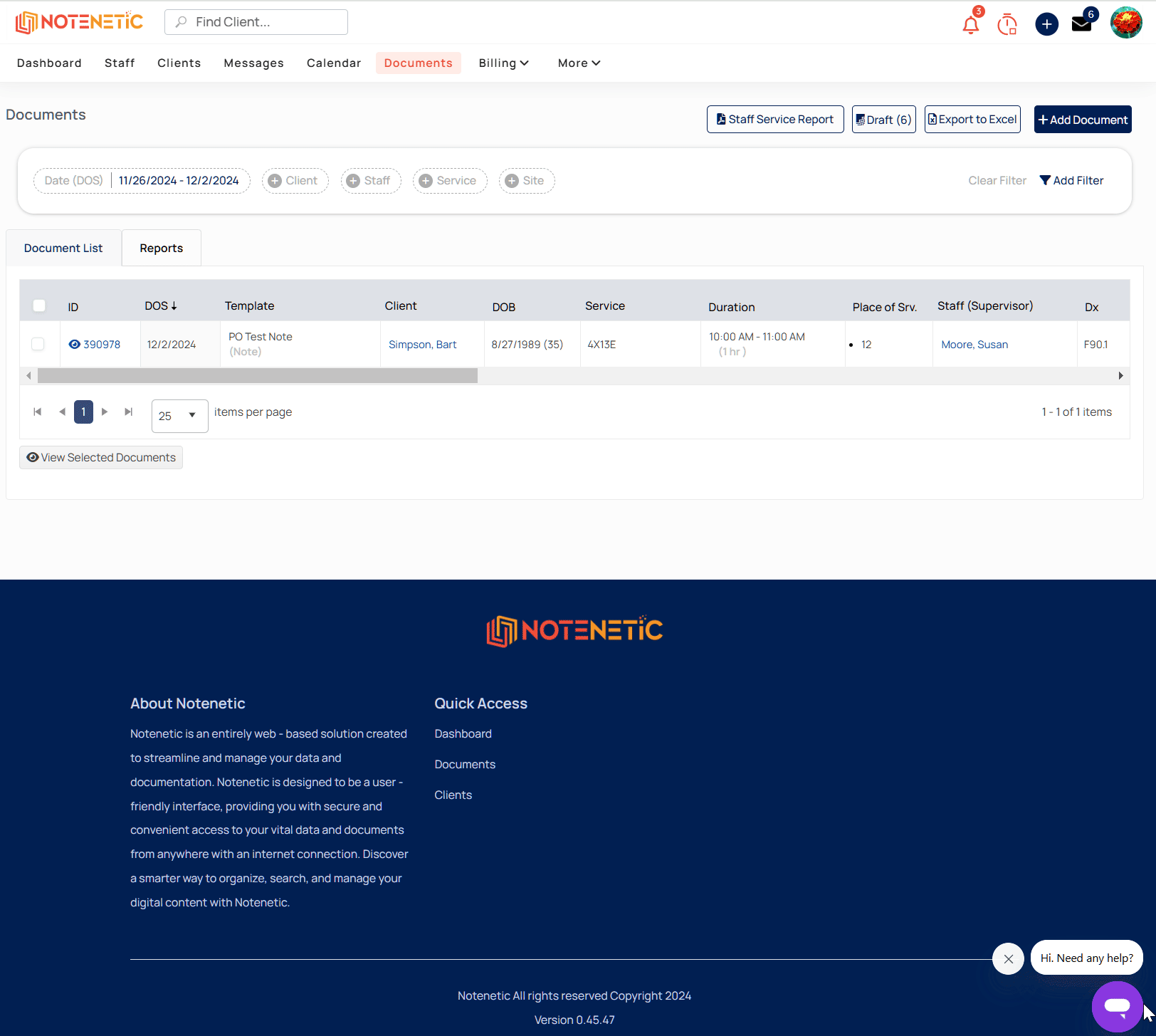Click the plus icon on Client filter

(275, 181)
